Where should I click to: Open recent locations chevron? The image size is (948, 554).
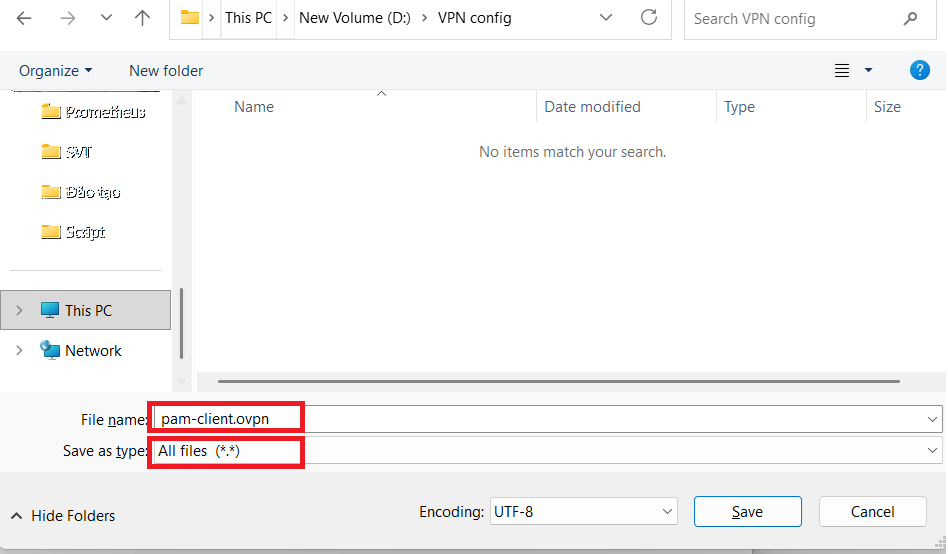pyautogui.click(x=107, y=18)
